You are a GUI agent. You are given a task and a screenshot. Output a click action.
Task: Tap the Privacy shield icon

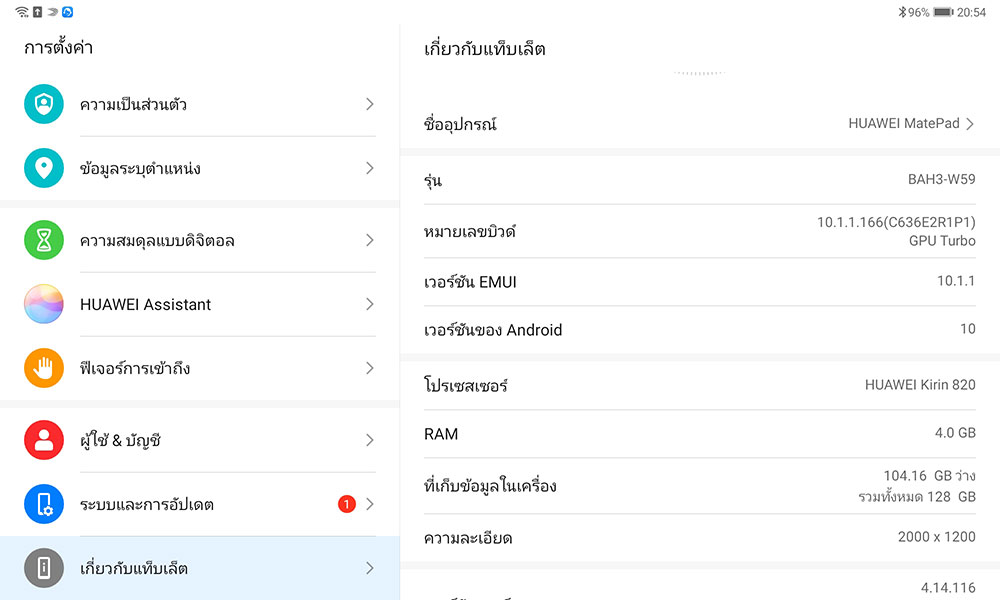pyautogui.click(x=44, y=104)
